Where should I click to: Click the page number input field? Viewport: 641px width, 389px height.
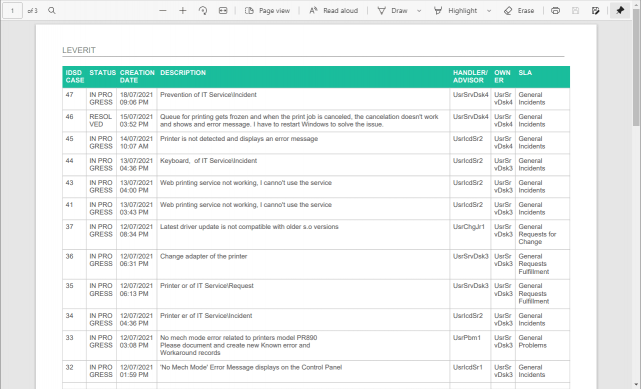click(x=12, y=11)
